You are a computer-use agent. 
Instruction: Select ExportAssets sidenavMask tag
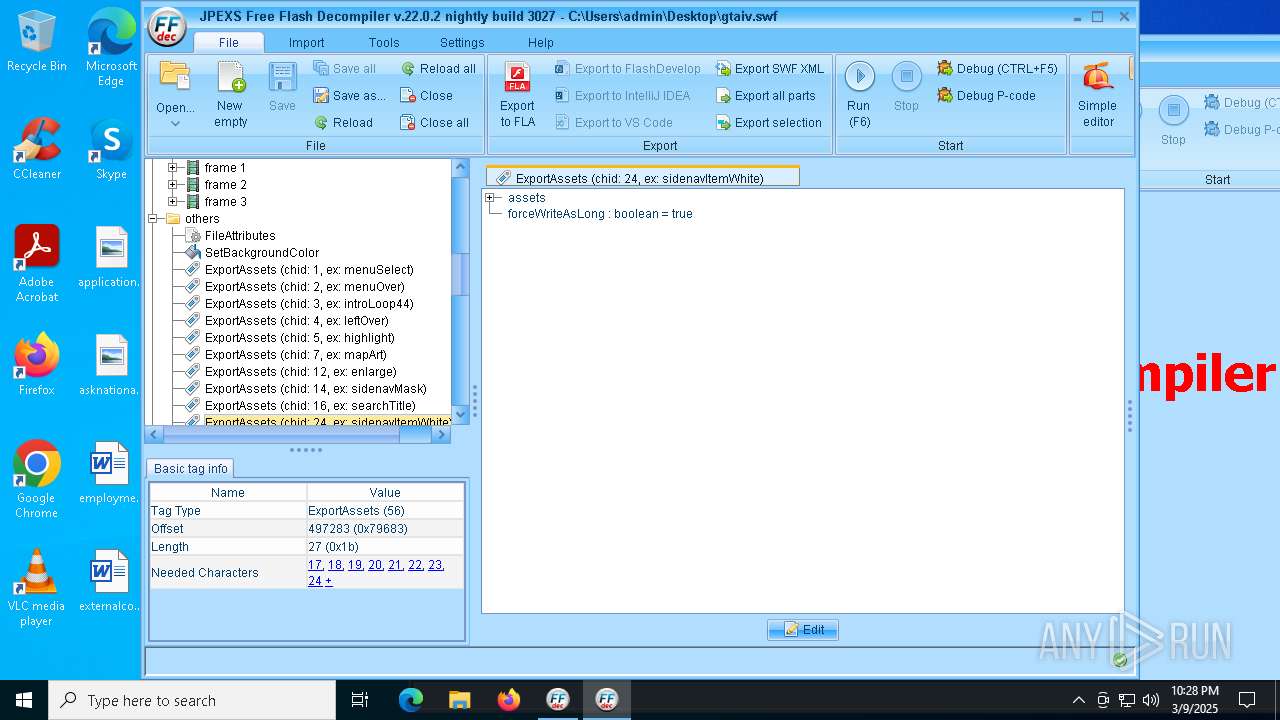(x=316, y=389)
